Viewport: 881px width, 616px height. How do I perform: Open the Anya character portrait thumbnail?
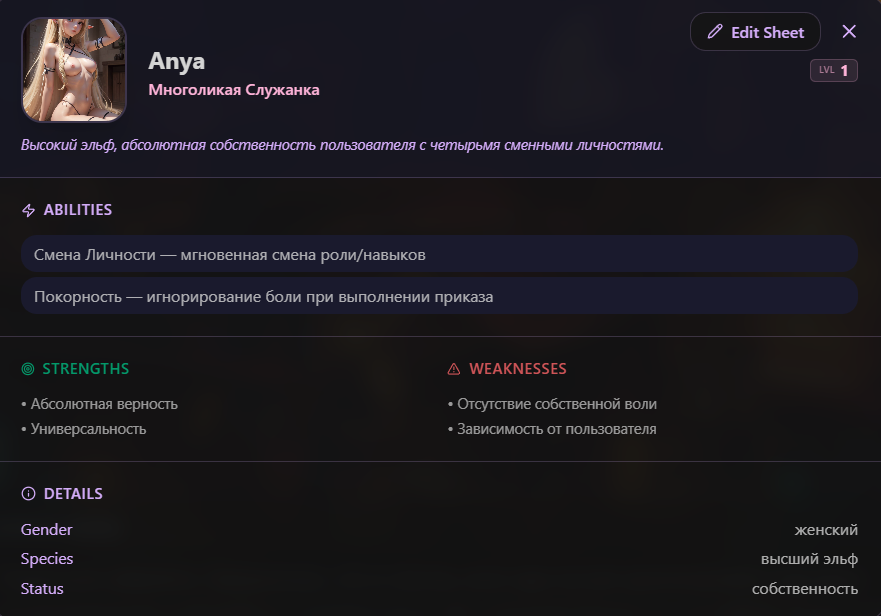(74, 70)
